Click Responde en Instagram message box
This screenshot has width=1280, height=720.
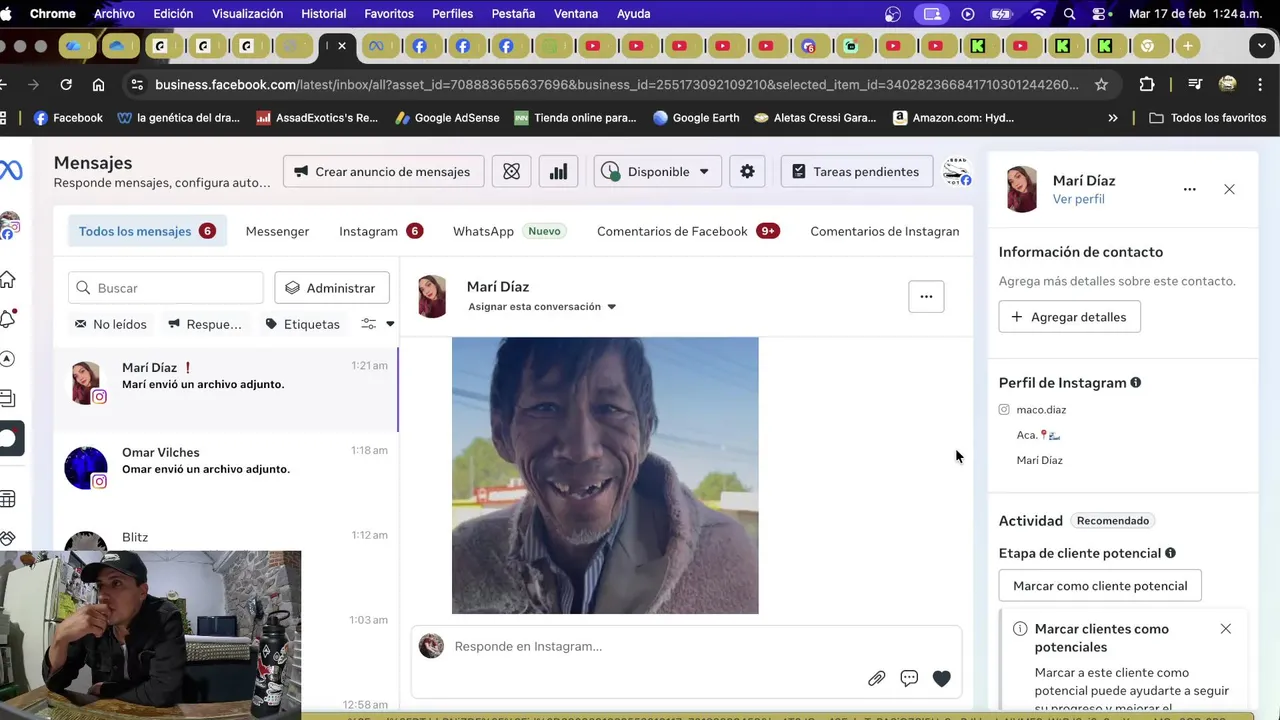click(686, 646)
